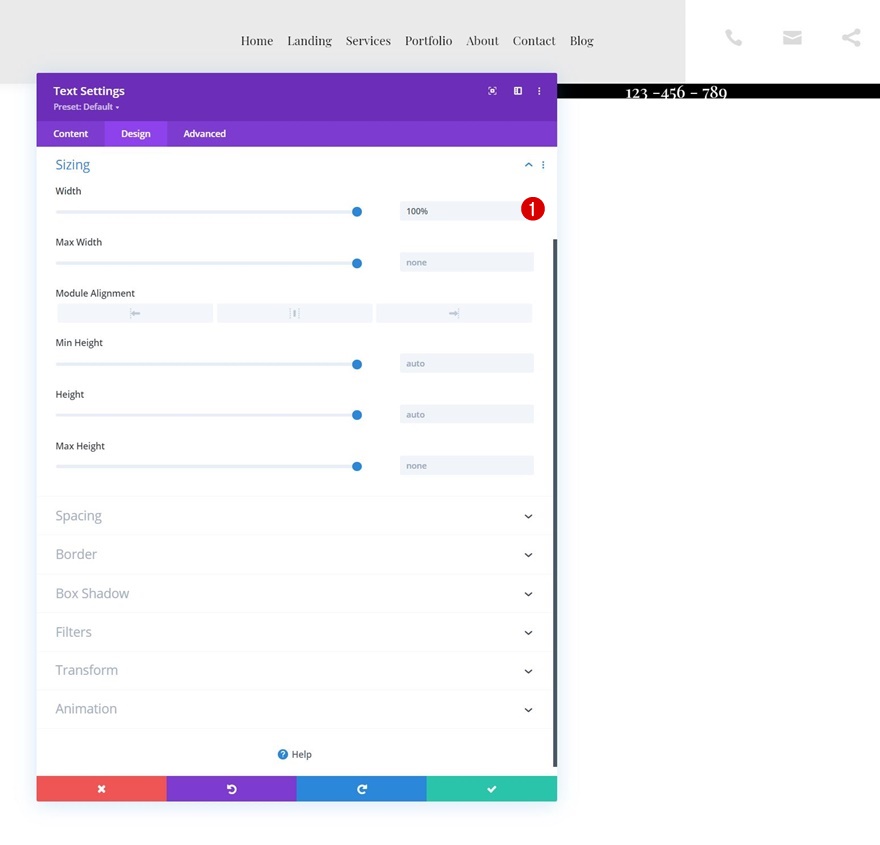
Task: Open the Preset: Default dropdown
Action: pos(86,107)
